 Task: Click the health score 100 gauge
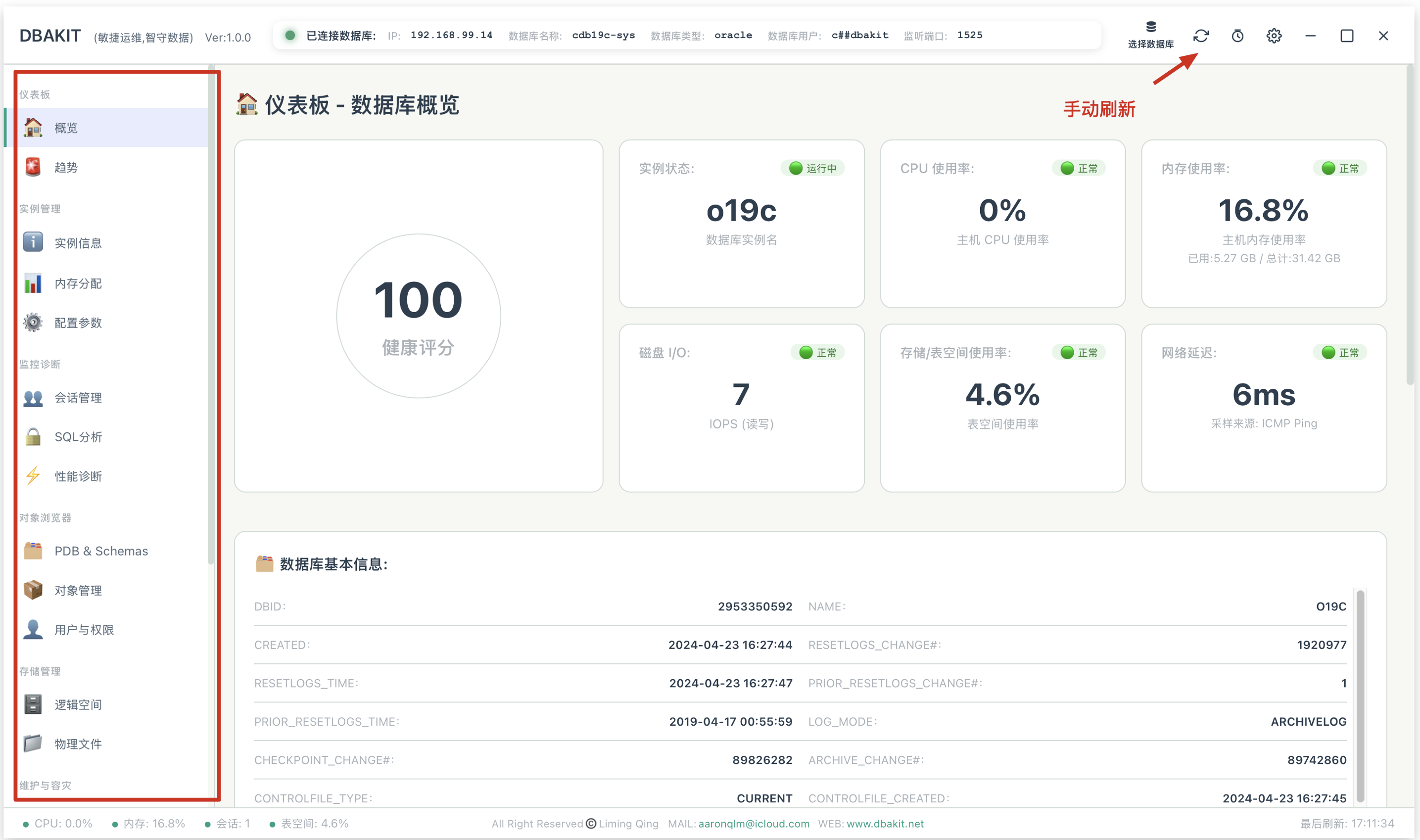[418, 316]
